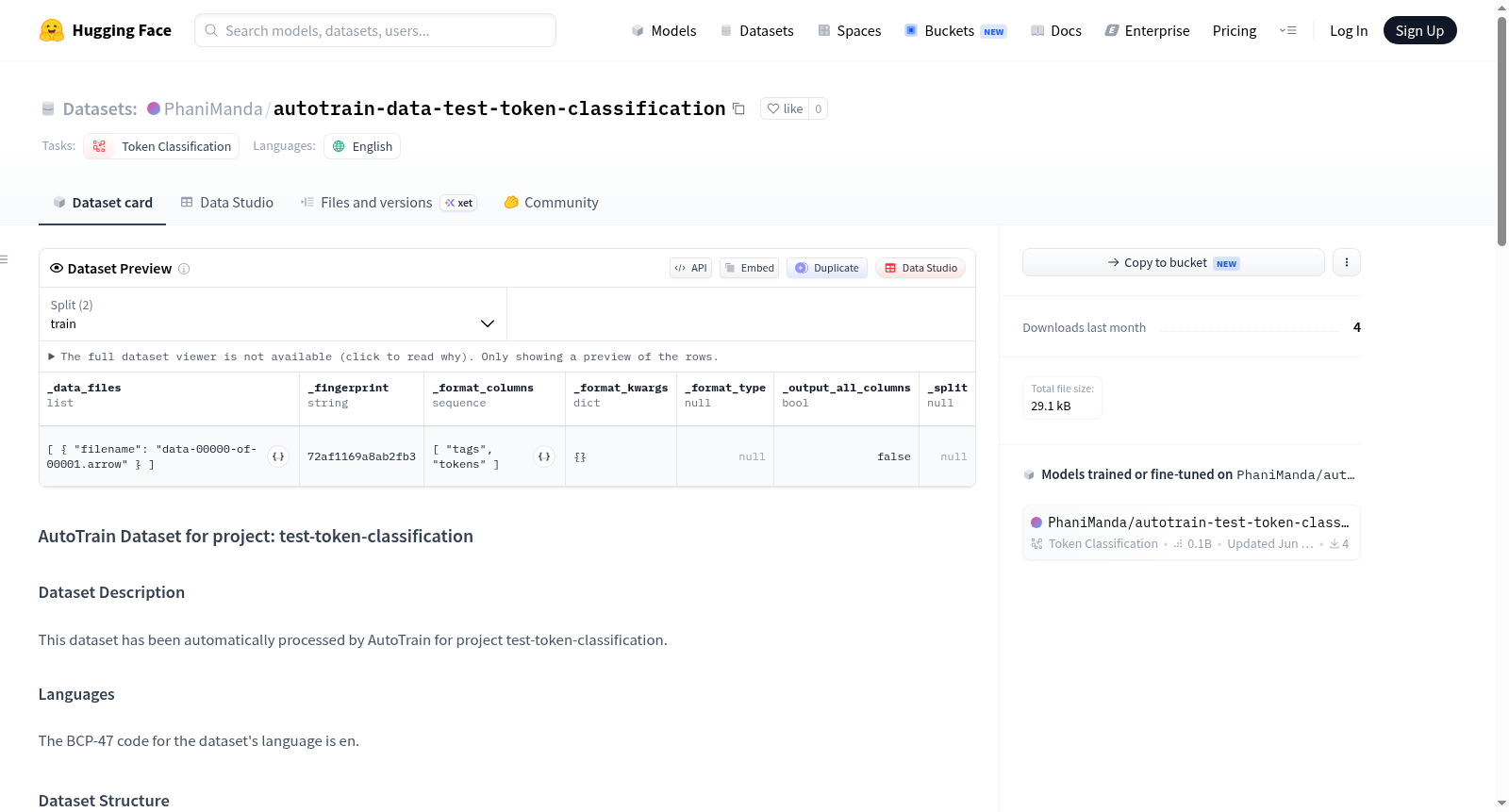
Task: Expand the full dataset viewer not available message
Action: click(383, 356)
